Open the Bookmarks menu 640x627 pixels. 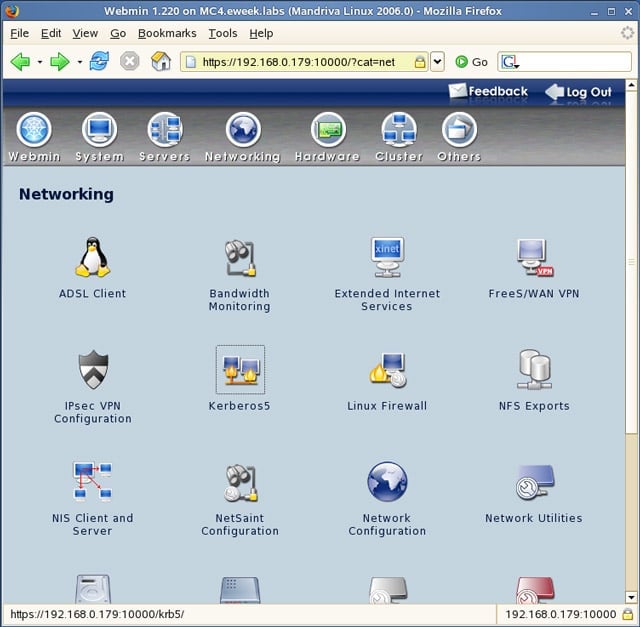coord(167,33)
